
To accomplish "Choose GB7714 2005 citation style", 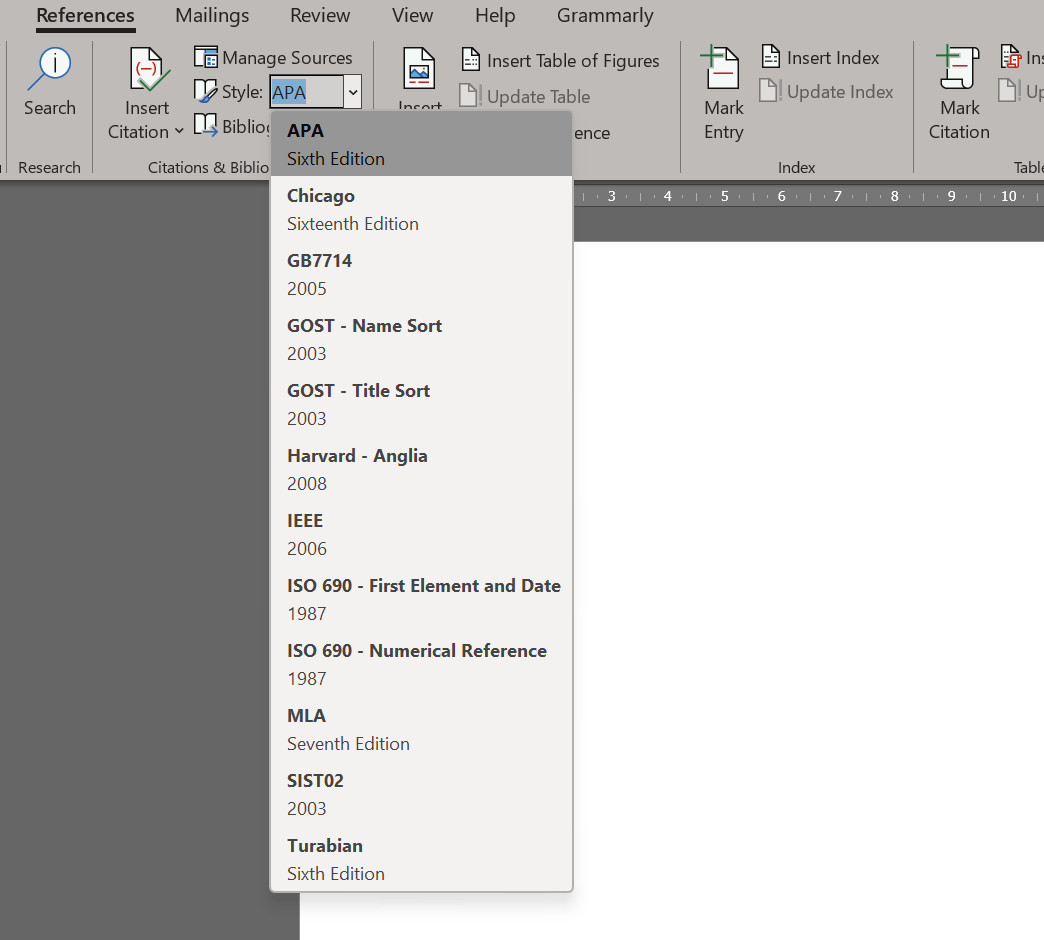I will (421, 274).
